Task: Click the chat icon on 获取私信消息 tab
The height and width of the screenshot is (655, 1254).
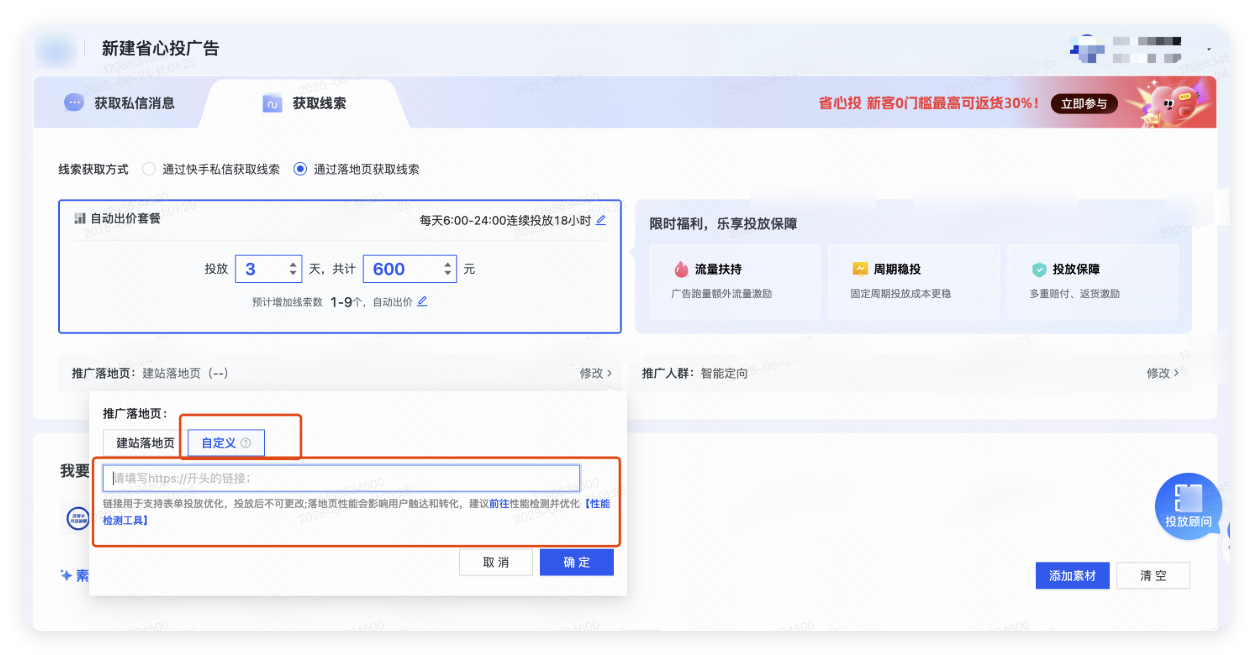Action: point(73,102)
